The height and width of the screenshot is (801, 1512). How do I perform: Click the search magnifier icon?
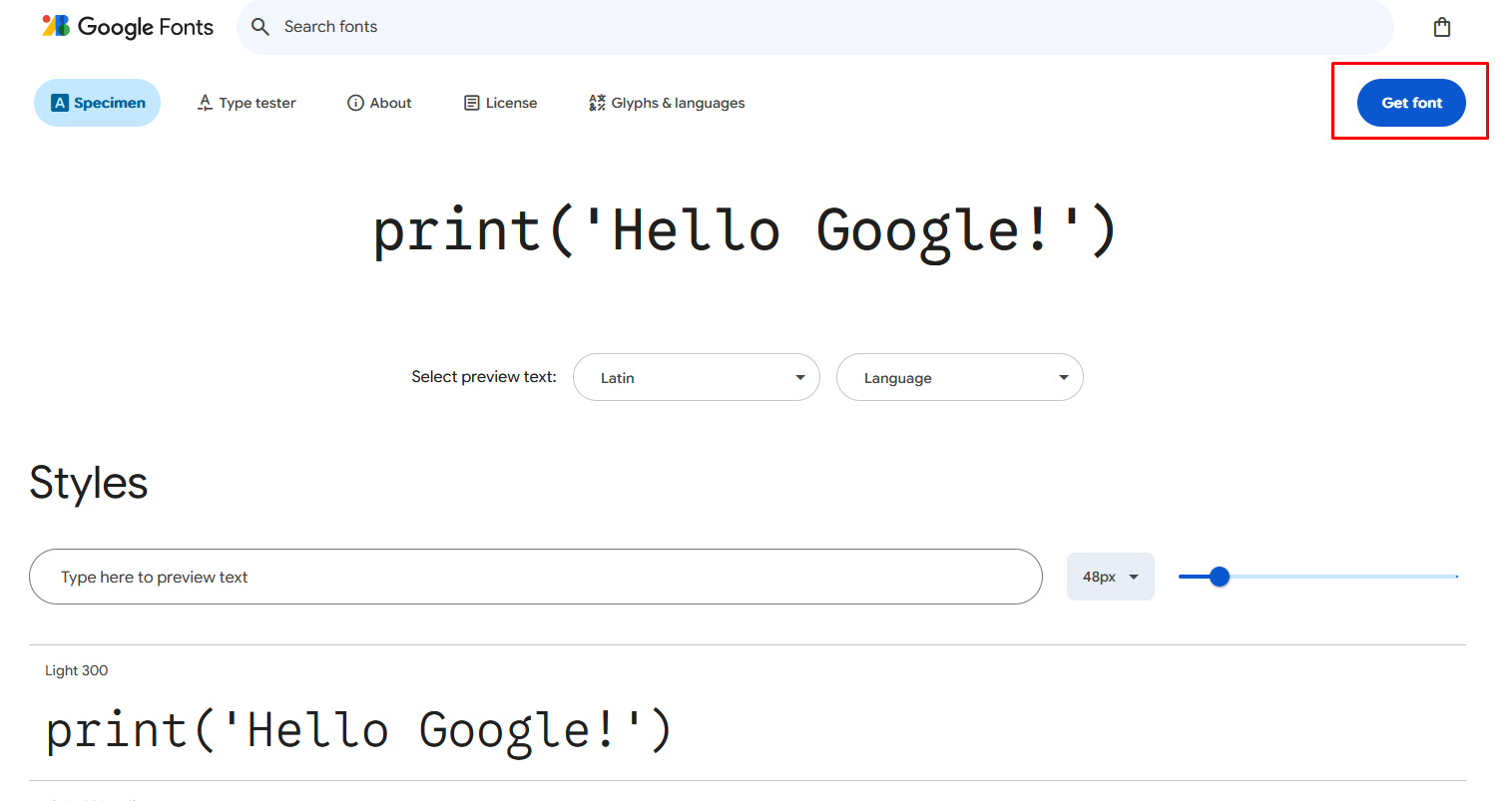pos(260,27)
